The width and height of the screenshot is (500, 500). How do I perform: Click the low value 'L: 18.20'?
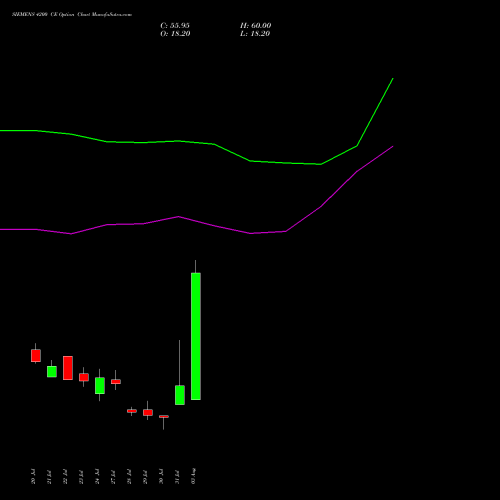click(x=255, y=34)
